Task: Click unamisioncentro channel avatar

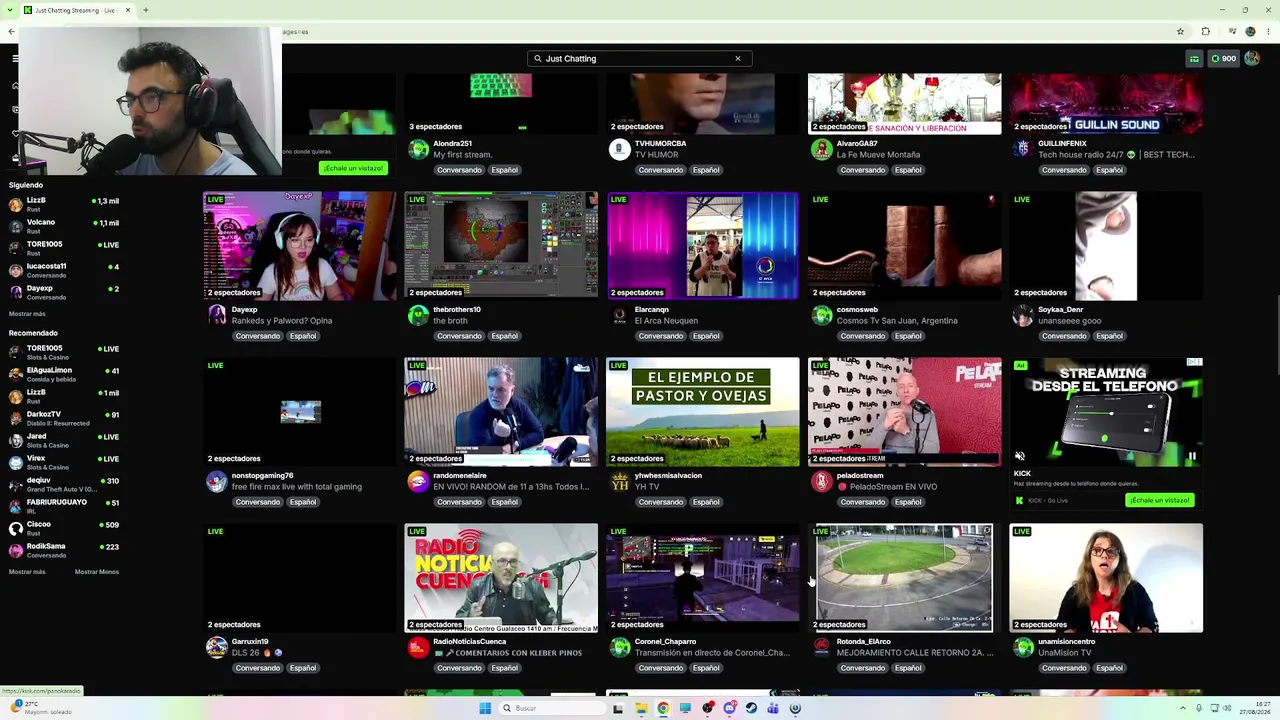Action: (x=1023, y=647)
